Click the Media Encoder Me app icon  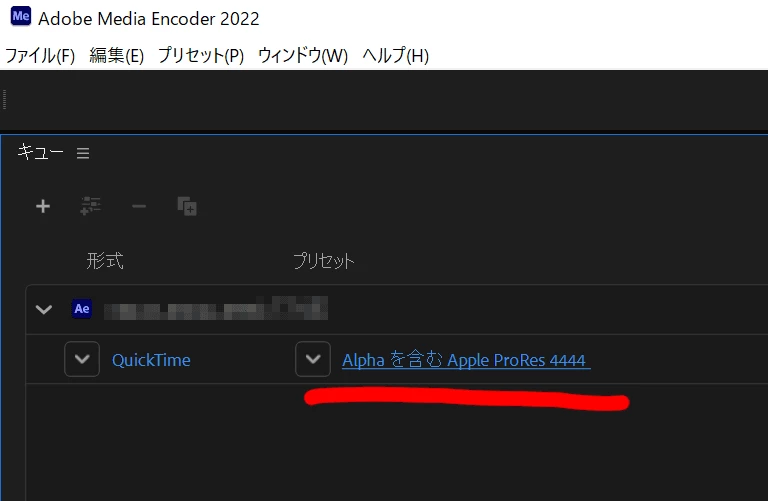21,16
